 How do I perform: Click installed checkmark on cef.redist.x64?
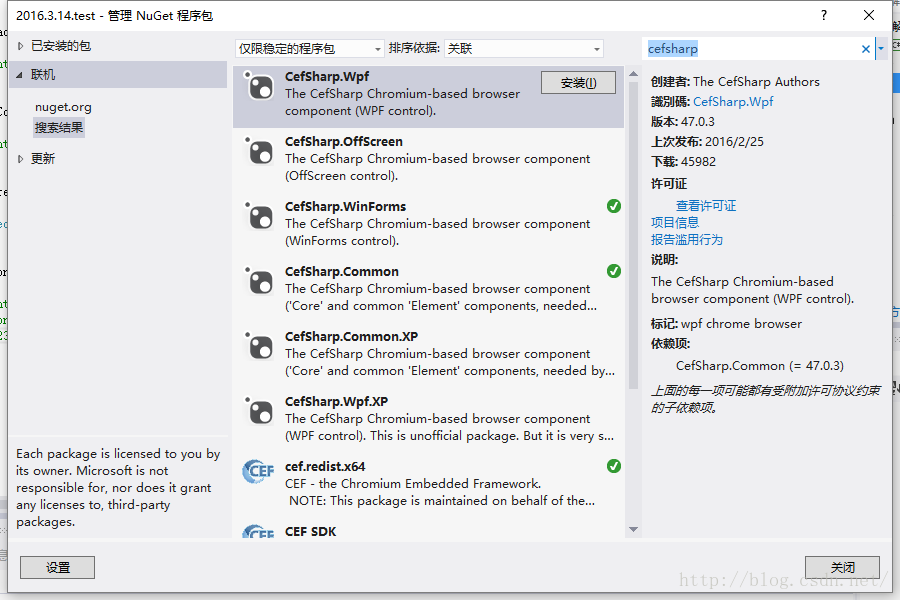[614, 466]
